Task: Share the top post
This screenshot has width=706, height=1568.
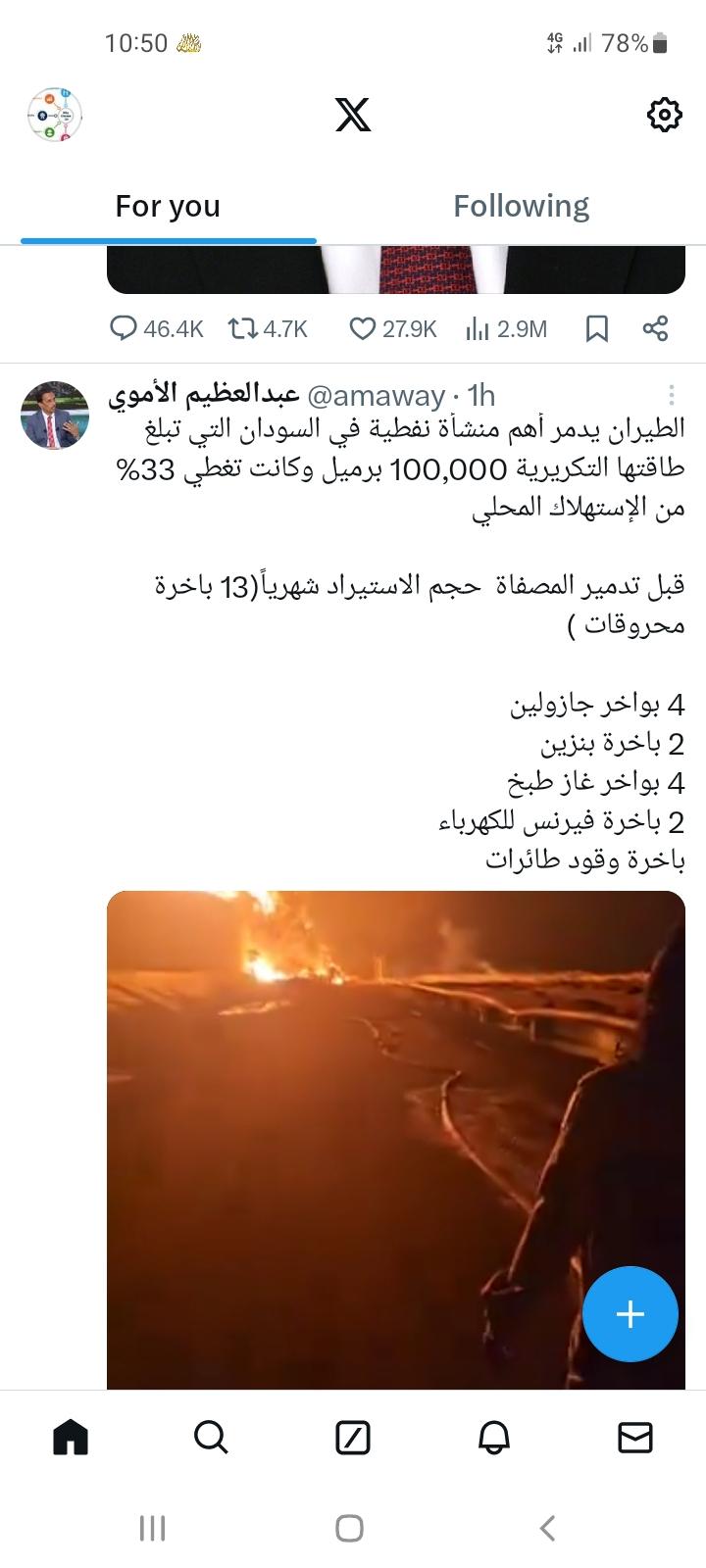Action: point(655,328)
